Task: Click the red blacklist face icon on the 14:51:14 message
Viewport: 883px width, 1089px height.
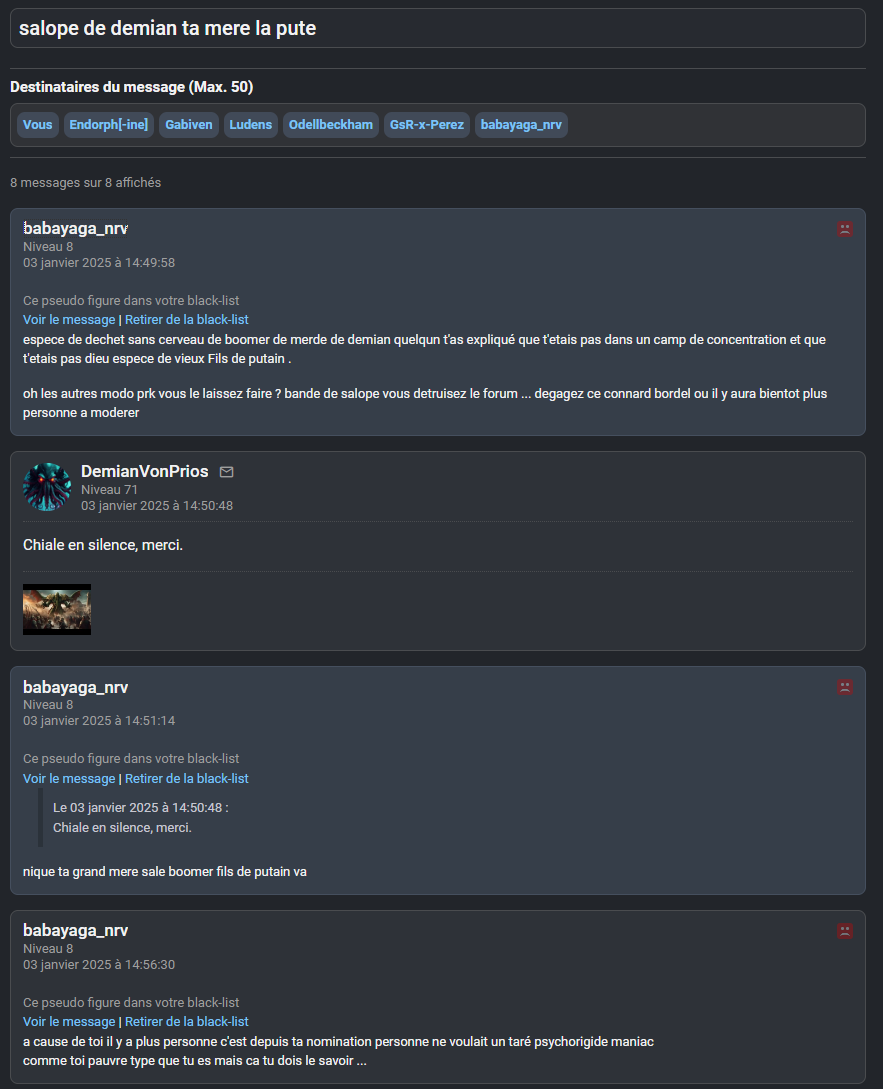Action: coord(845,687)
